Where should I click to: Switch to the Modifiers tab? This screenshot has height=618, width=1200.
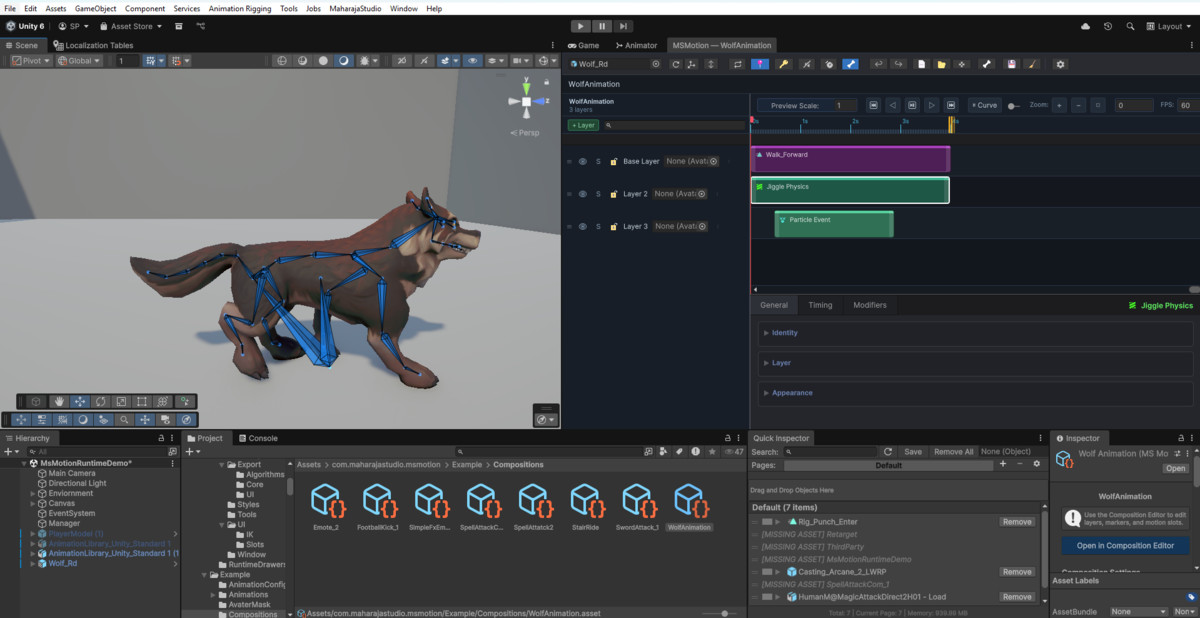[869, 305]
